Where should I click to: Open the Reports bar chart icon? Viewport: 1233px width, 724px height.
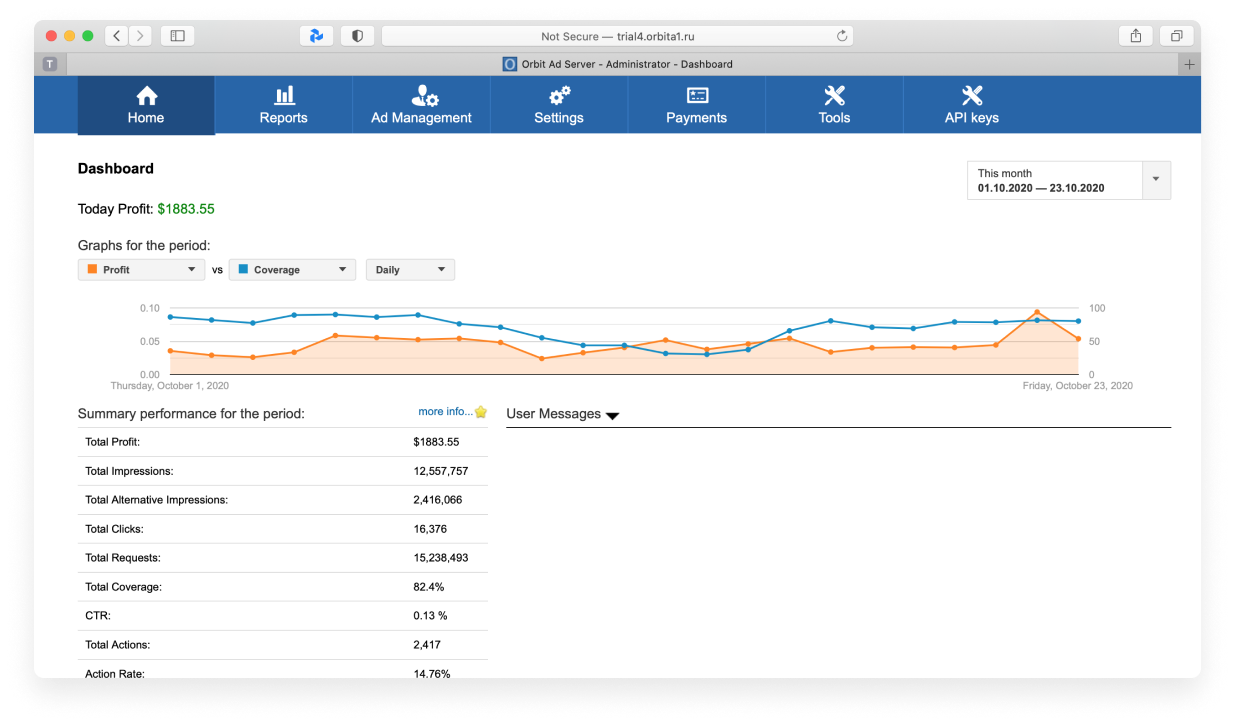click(284, 95)
